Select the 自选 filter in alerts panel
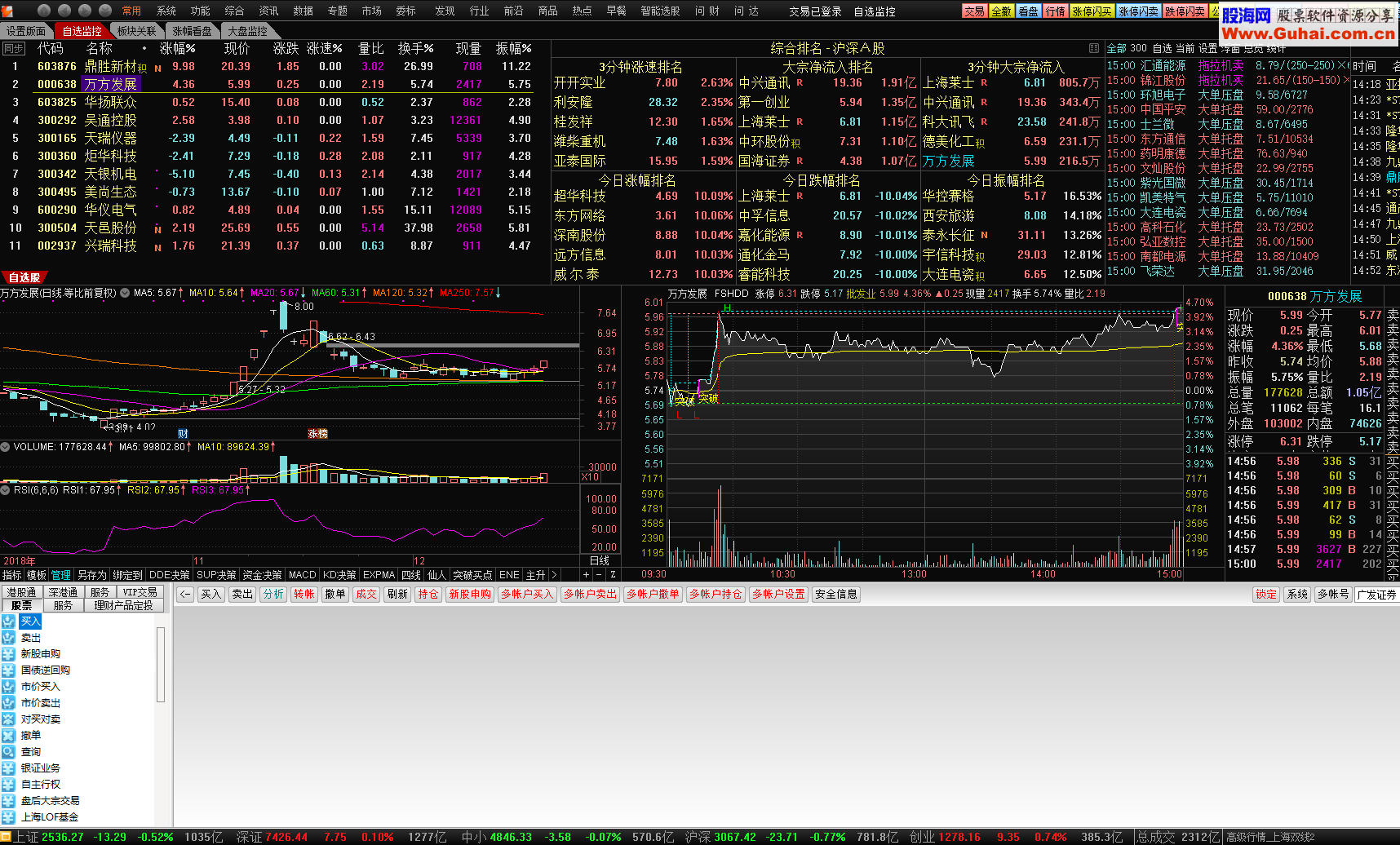The width and height of the screenshot is (1400, 845). 1162,49
